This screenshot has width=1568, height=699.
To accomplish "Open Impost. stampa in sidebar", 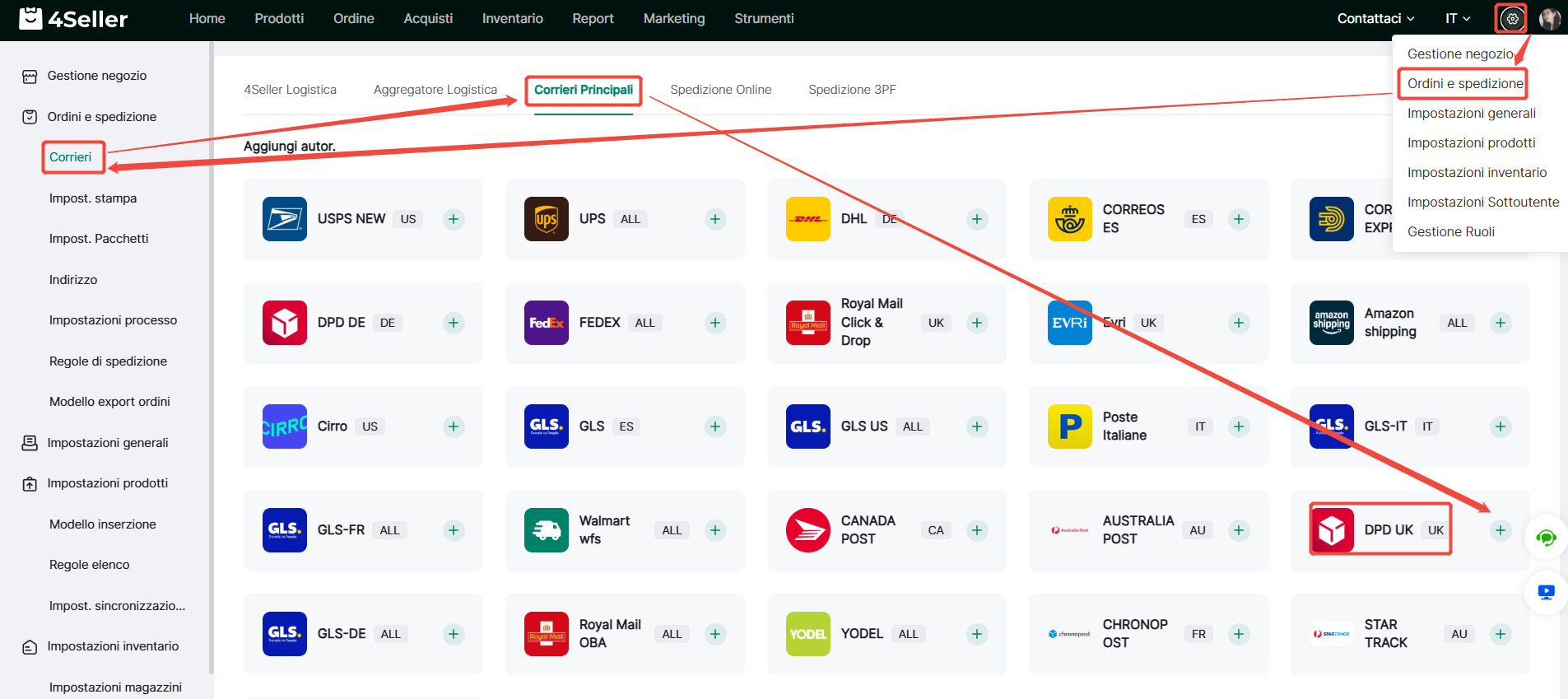I will (x=93, y=198).
